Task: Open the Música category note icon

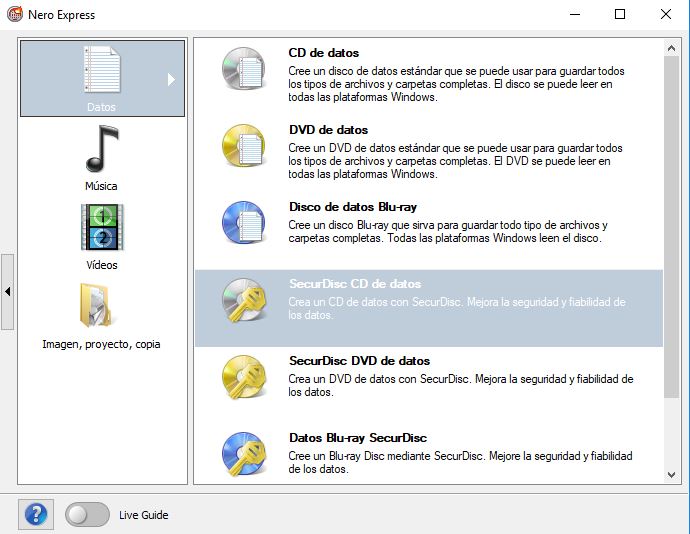Action: 101,149
